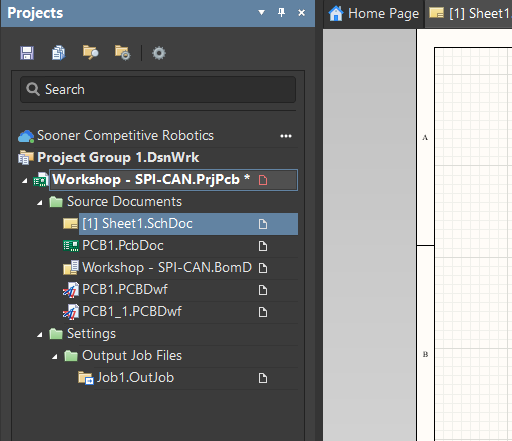Click the red modified-status icon on Workshop project
Viewport: 512px width, 441px height.
coord(263,180)
